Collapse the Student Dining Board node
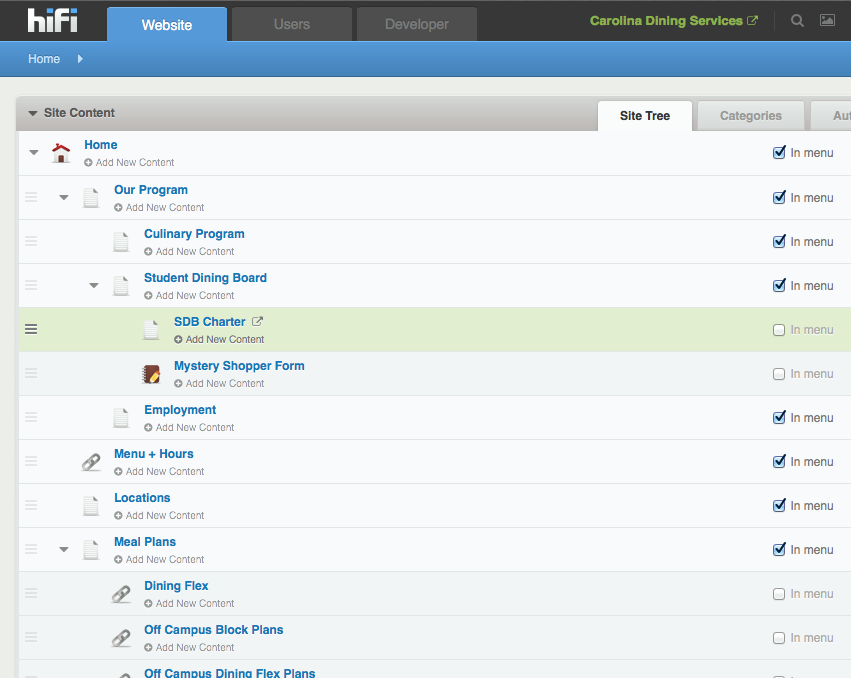 [94, 286]
